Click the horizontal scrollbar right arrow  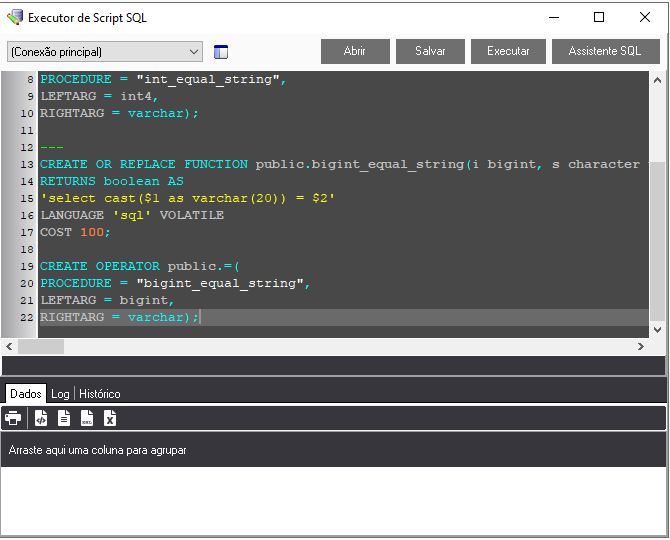[x=641, y=346]
